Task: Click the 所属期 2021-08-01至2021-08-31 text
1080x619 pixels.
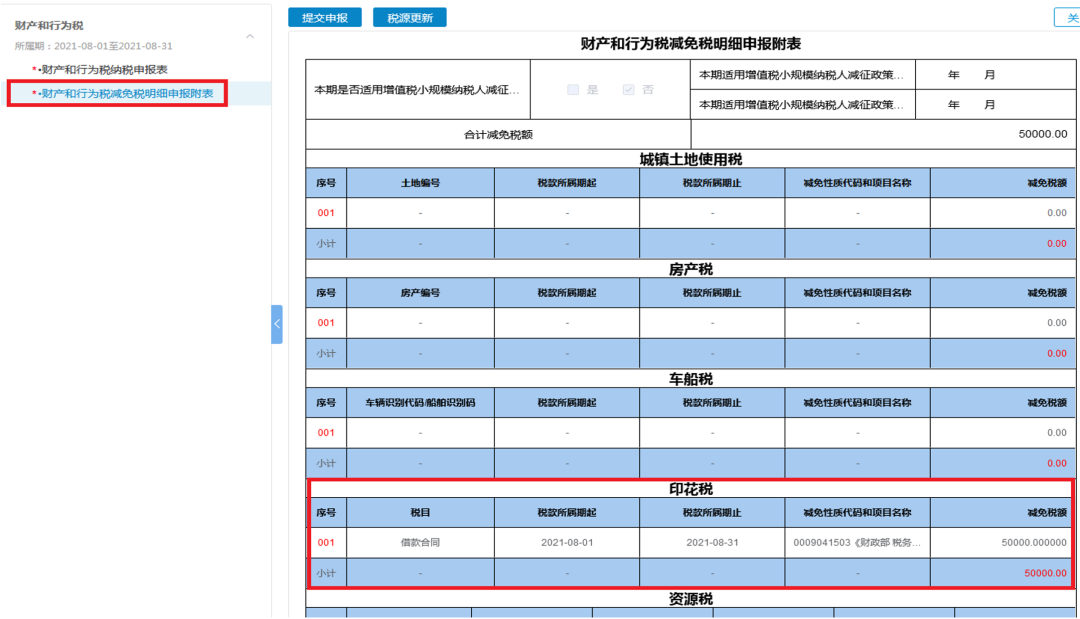Action: [x=94, y=46]
